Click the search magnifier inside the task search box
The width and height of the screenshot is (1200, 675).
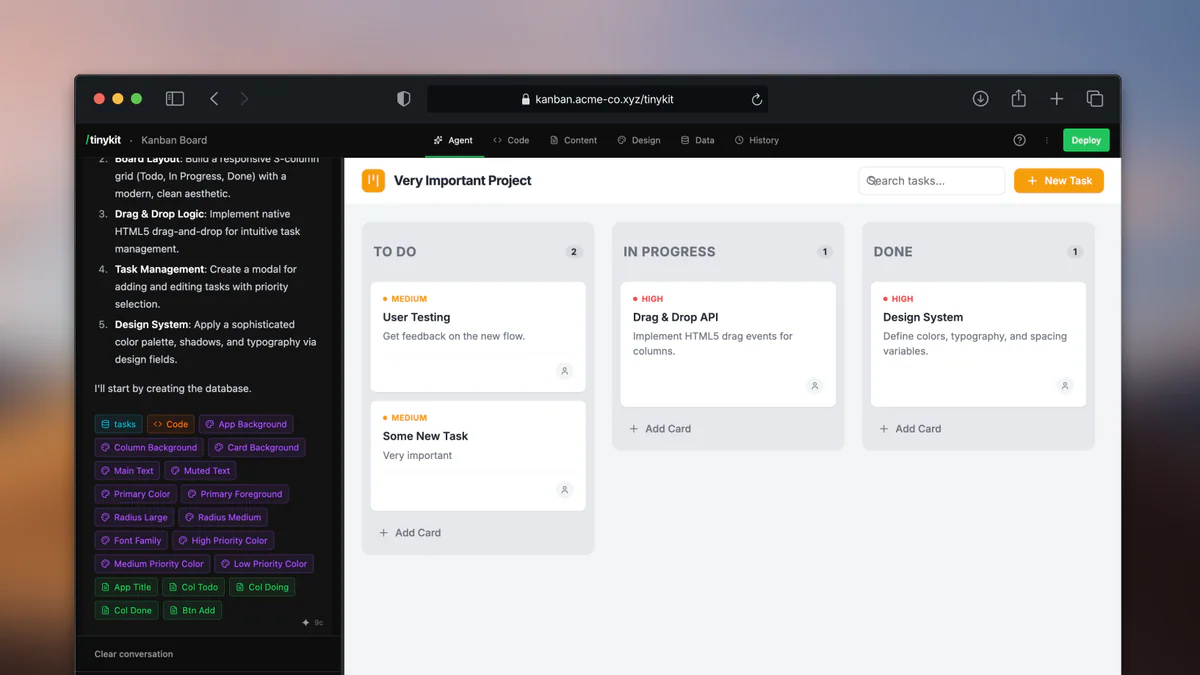(871, 180)
